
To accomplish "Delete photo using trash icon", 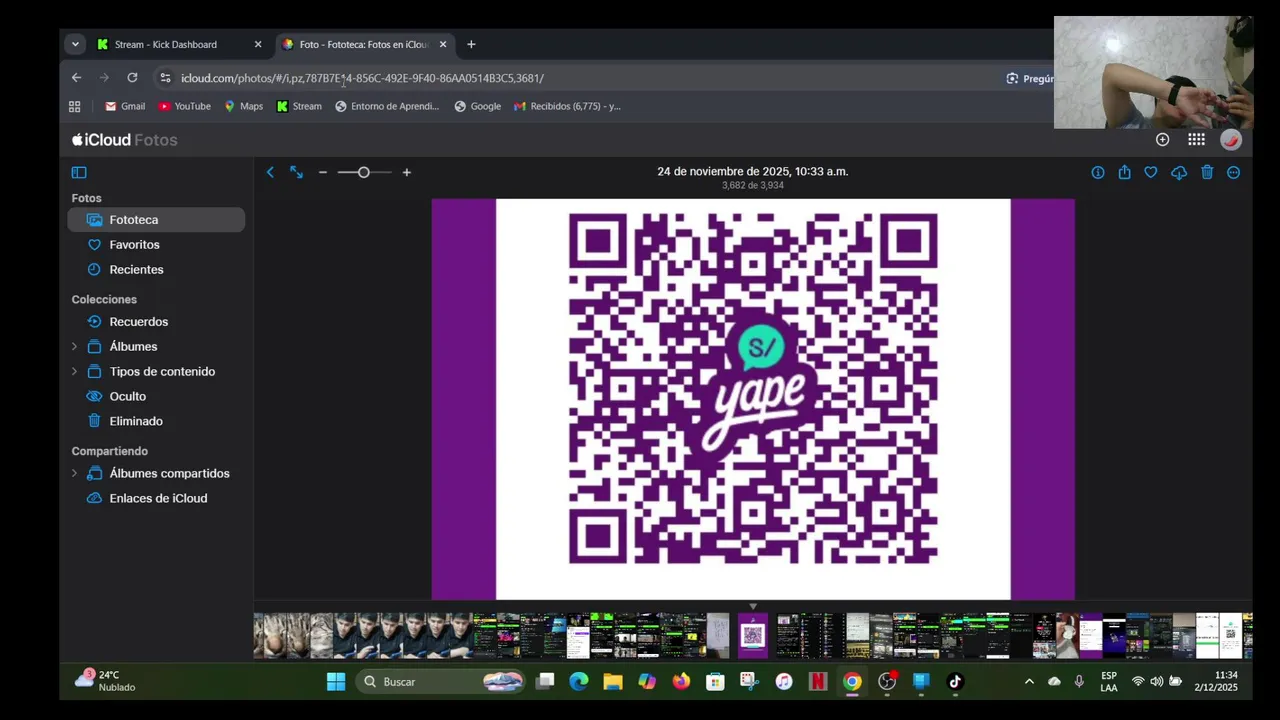I will (x=1207, y=172).
